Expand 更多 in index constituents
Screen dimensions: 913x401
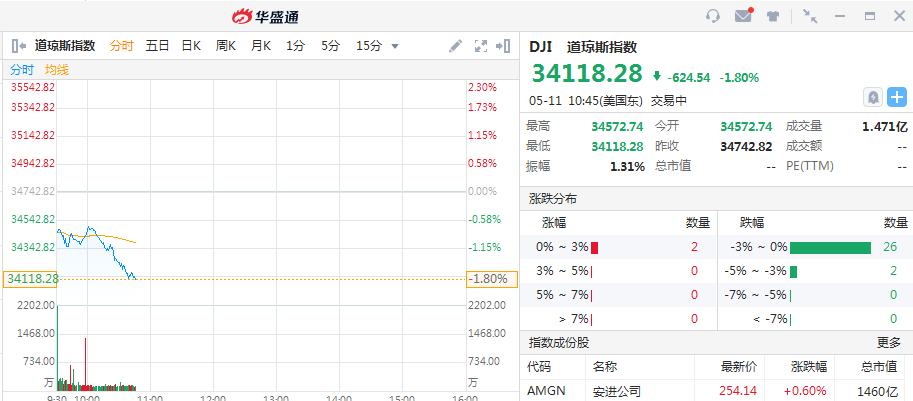pyautogui.click(x=888, y=342)
